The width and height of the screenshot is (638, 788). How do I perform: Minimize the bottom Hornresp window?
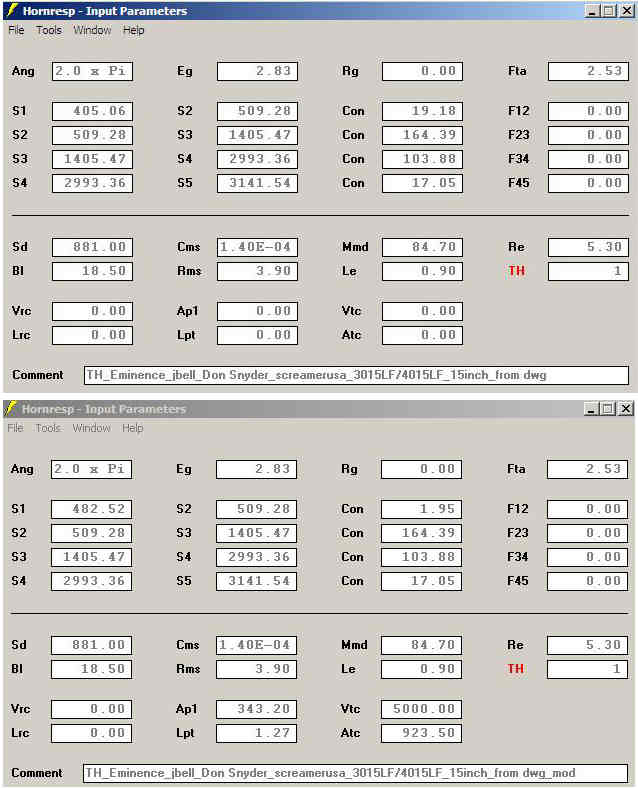tap(591, 409)
